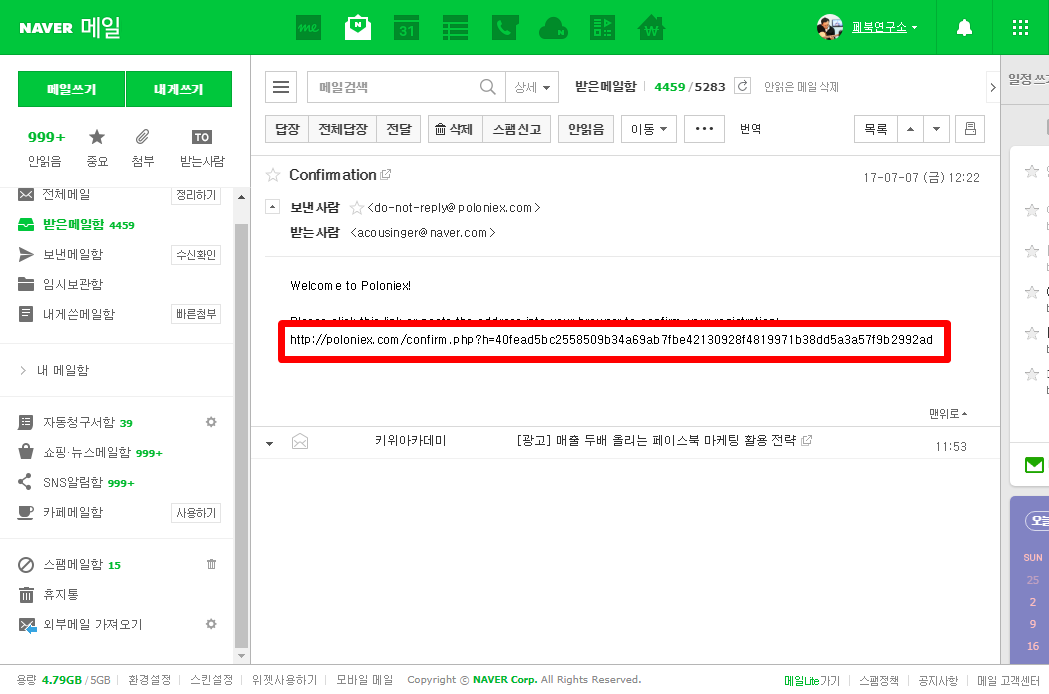Image resolution: width=1049 pixels, height=694 pixels.
Task: Click the 내게쓰기 button
Action: [179, 89]
